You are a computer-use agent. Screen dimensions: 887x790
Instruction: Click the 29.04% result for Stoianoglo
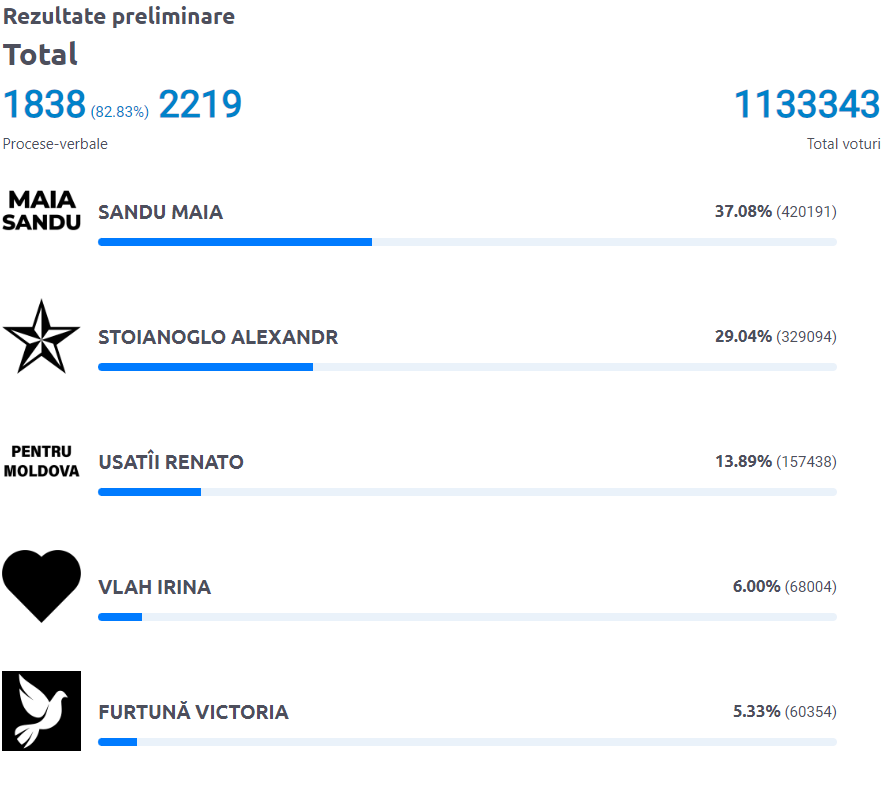743,337
